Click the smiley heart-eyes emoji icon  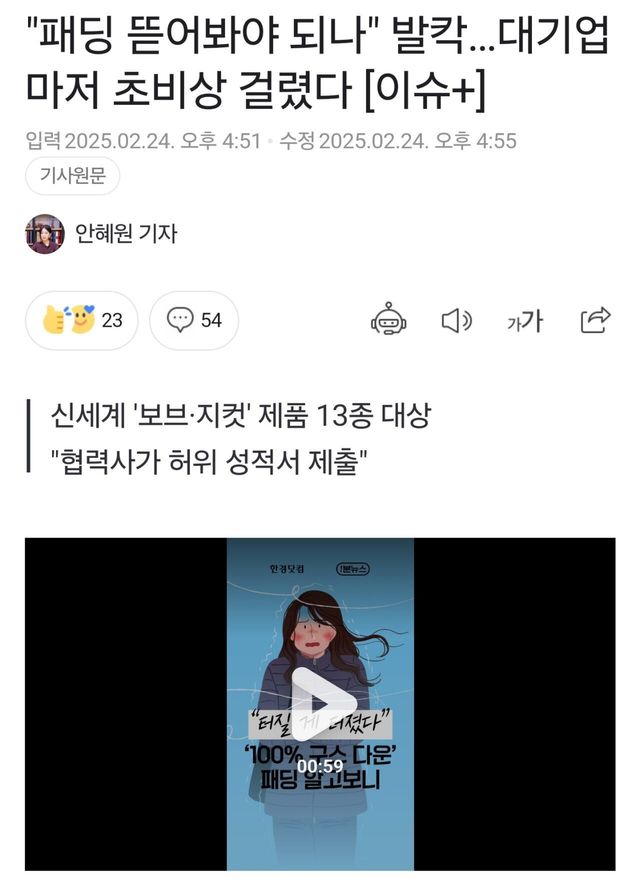pyautogui.click(x=83, y=319)
